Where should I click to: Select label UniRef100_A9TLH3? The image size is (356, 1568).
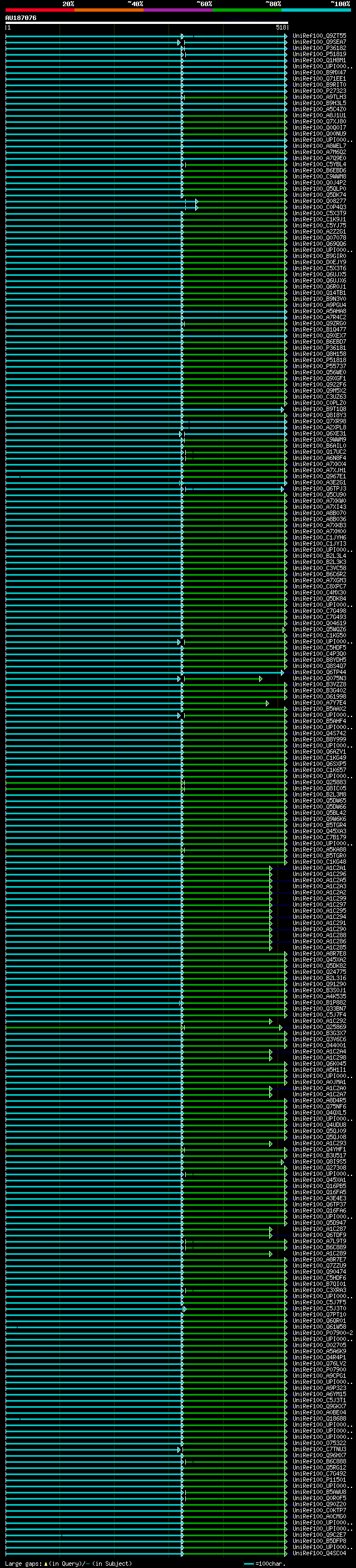coord(319,97)
